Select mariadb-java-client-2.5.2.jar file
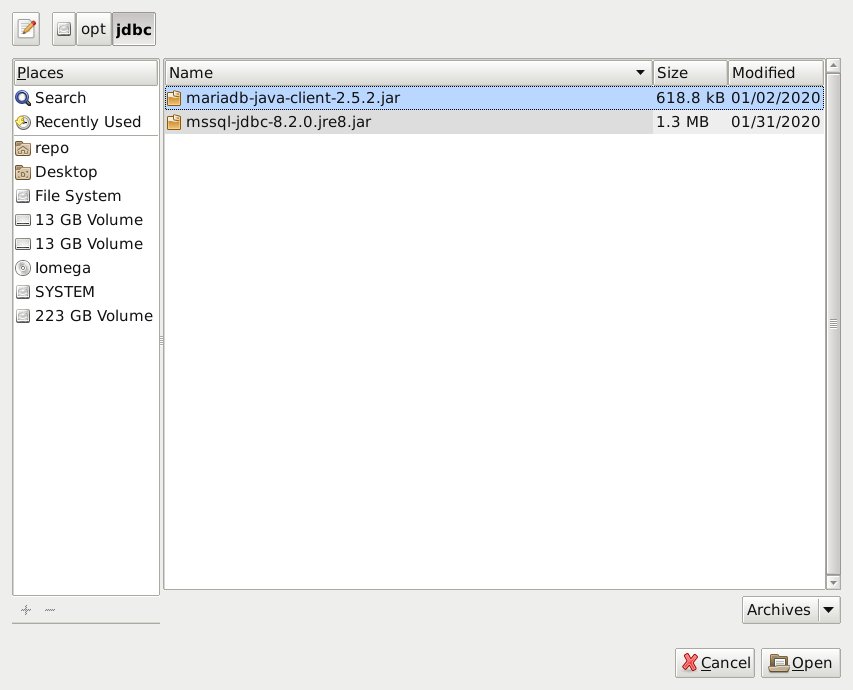This screenshot has height=690, width=853. click(x=494, y=98)
